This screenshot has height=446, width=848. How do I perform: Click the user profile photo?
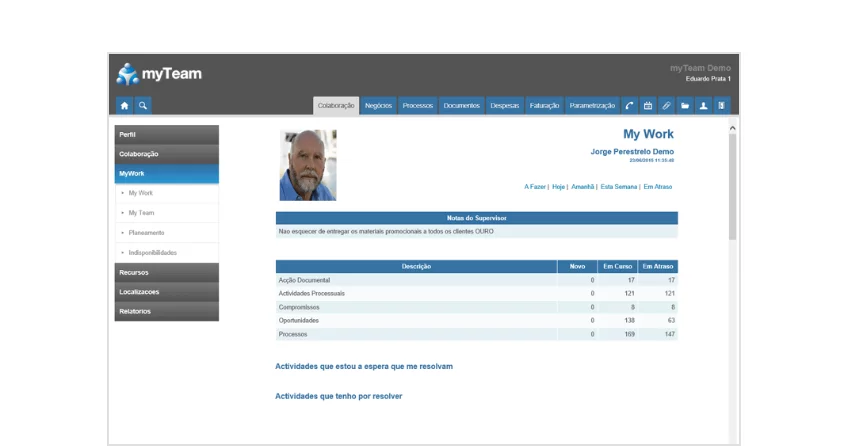[307, 165]
